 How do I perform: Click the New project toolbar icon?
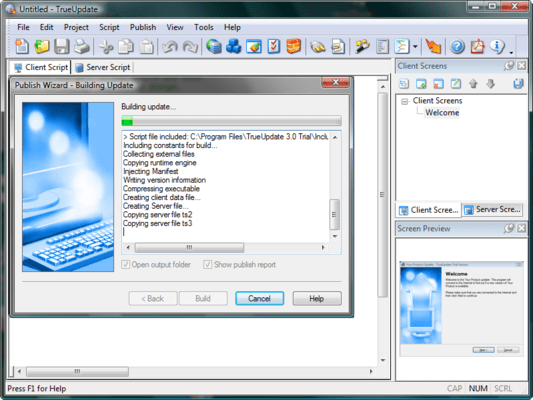coord(22,46)
